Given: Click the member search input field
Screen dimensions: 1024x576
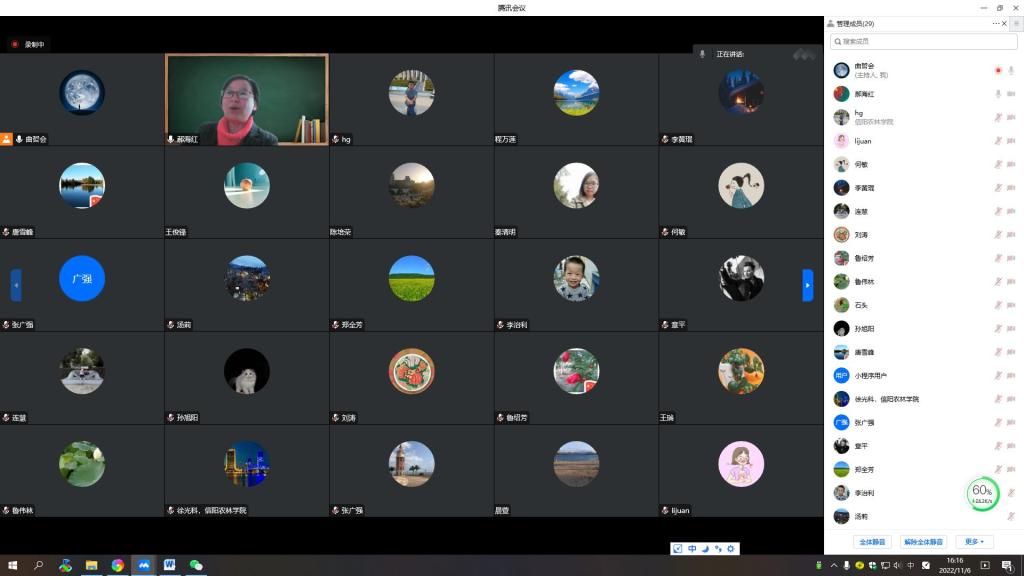Looking at the screenshot, I should (x=923, y=42).
